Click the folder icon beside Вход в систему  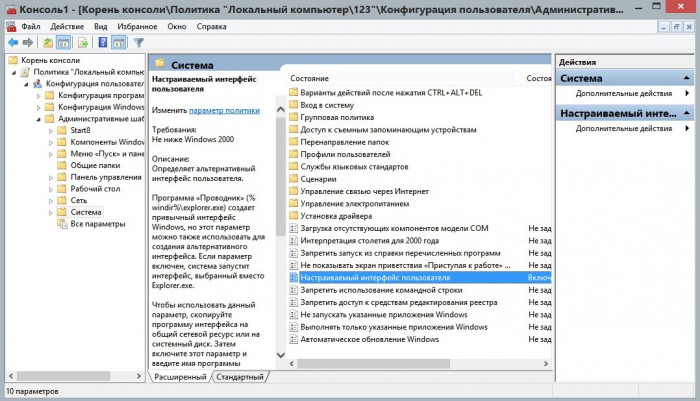[x=293, y=104]
